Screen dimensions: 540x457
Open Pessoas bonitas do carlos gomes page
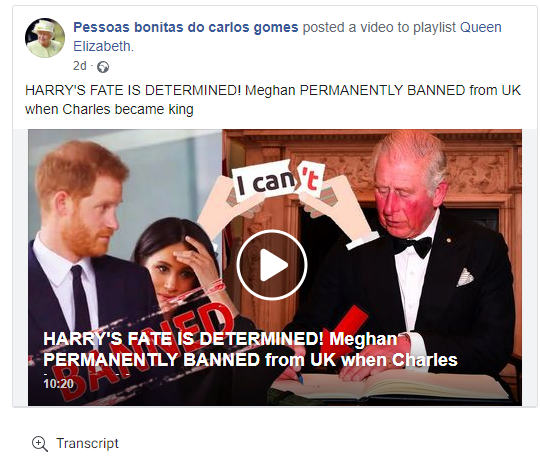186,27
